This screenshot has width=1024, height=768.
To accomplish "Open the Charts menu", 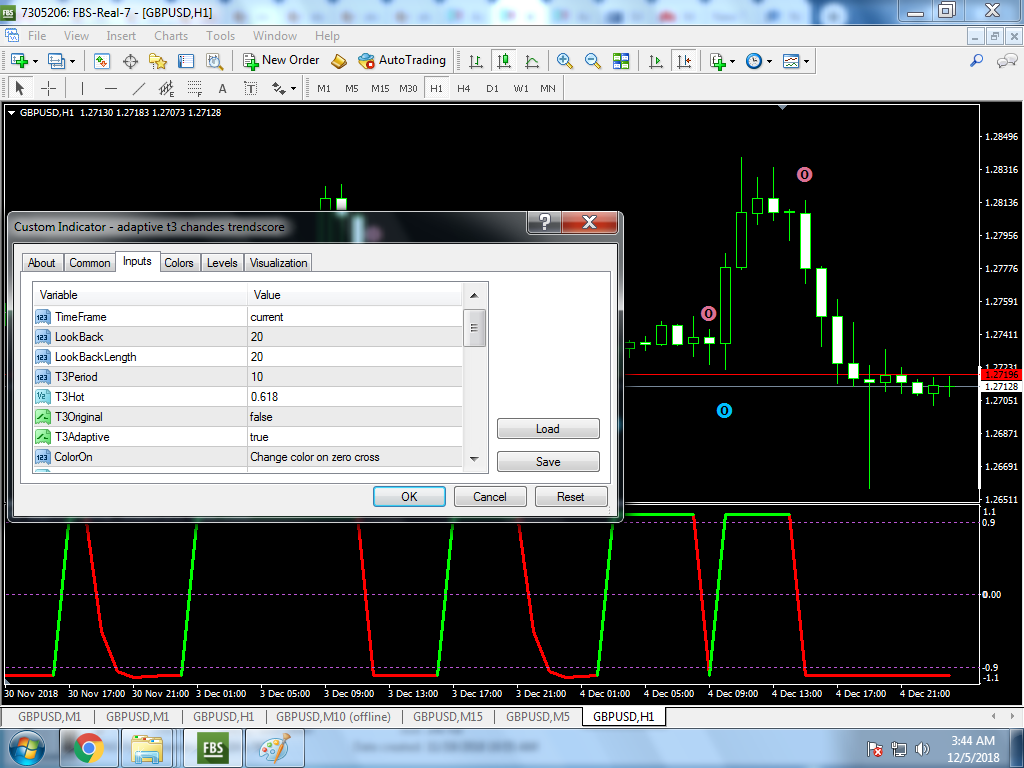I will click(x=171, y=36).
